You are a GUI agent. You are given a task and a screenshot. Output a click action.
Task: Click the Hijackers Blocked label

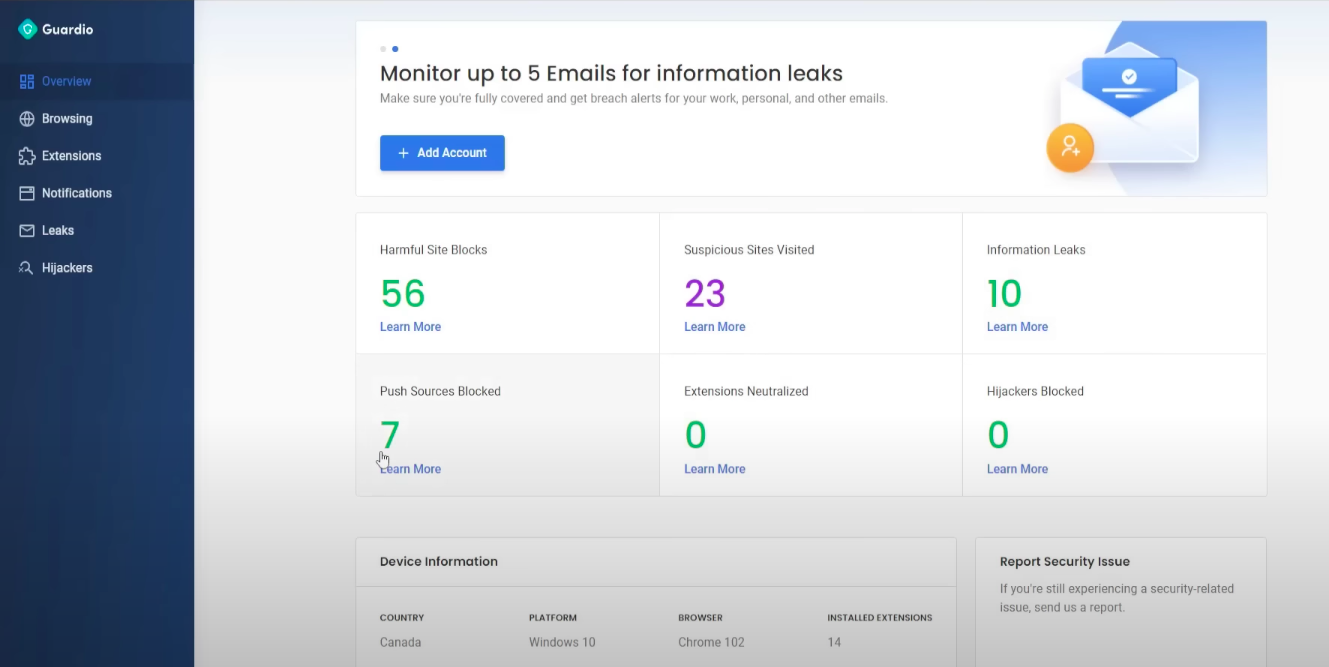point(1035,392)
